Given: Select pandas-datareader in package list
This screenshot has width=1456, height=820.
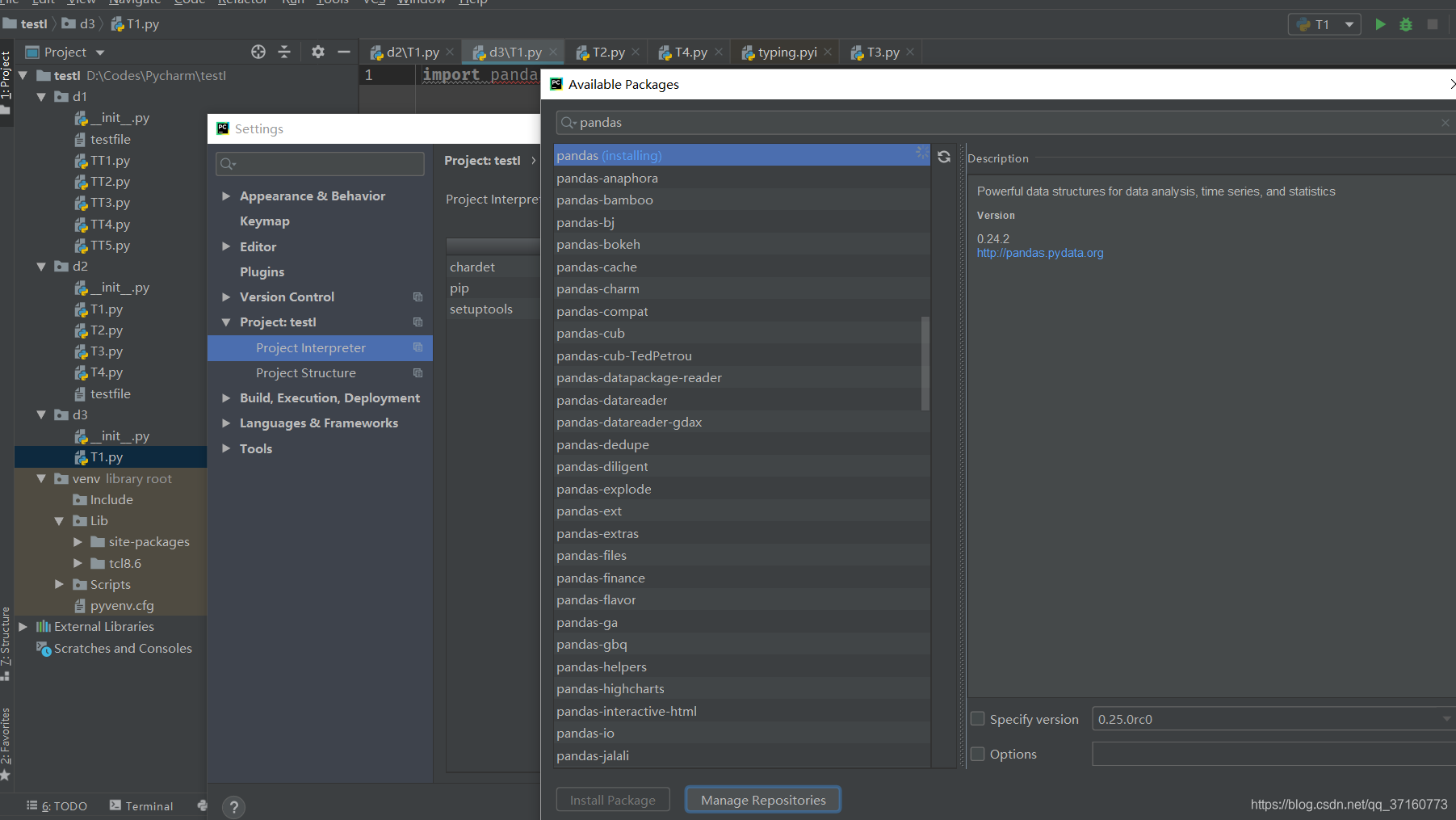Looking at the screenshot, I should [741, 401].
